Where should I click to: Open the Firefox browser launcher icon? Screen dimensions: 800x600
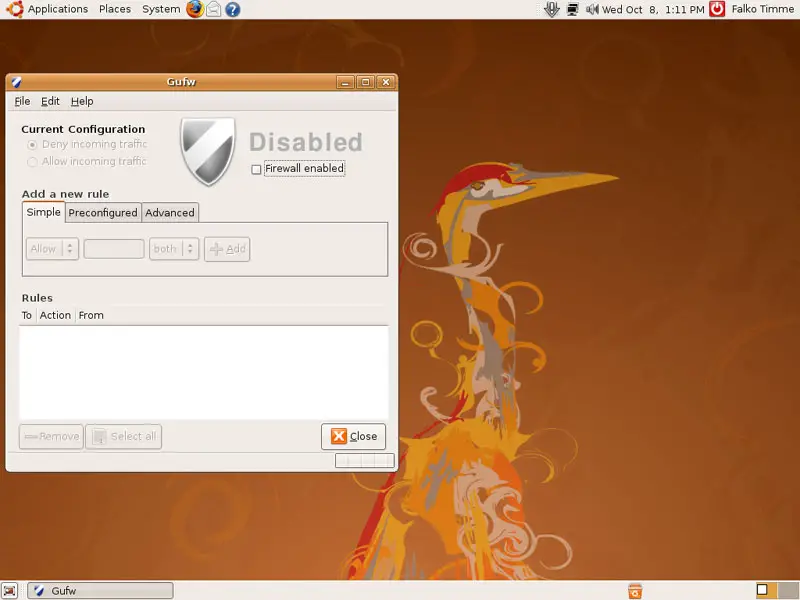pyautogui.click(x=195, y=9)
